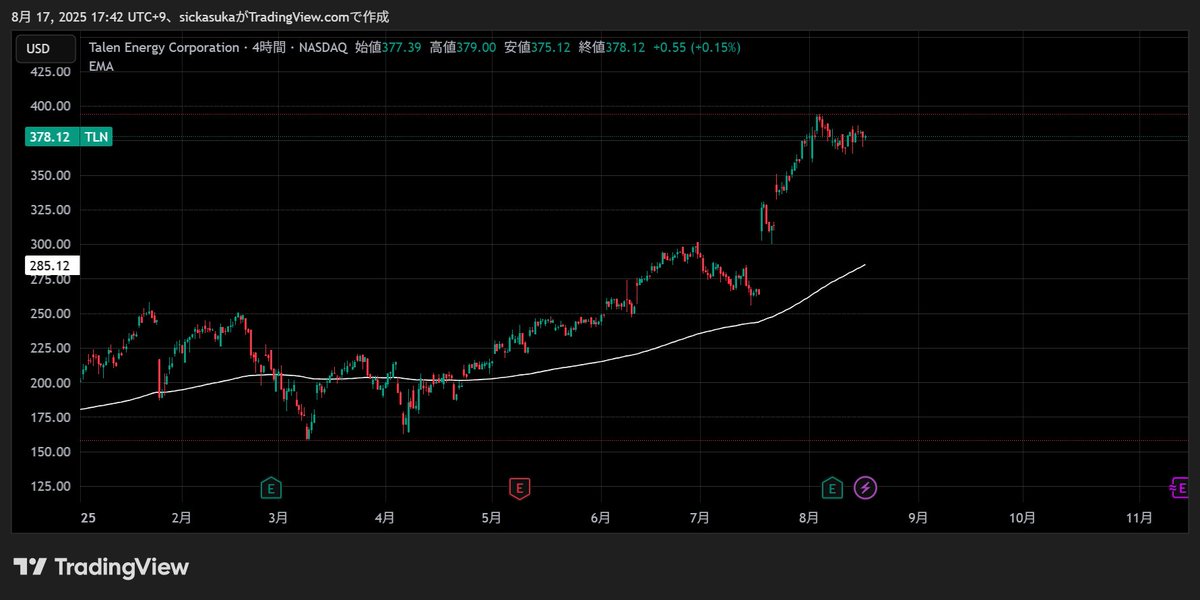Click the snapshot timestamp and author caption
This screenshot has height=600, width=1200.
pos(200,16)
